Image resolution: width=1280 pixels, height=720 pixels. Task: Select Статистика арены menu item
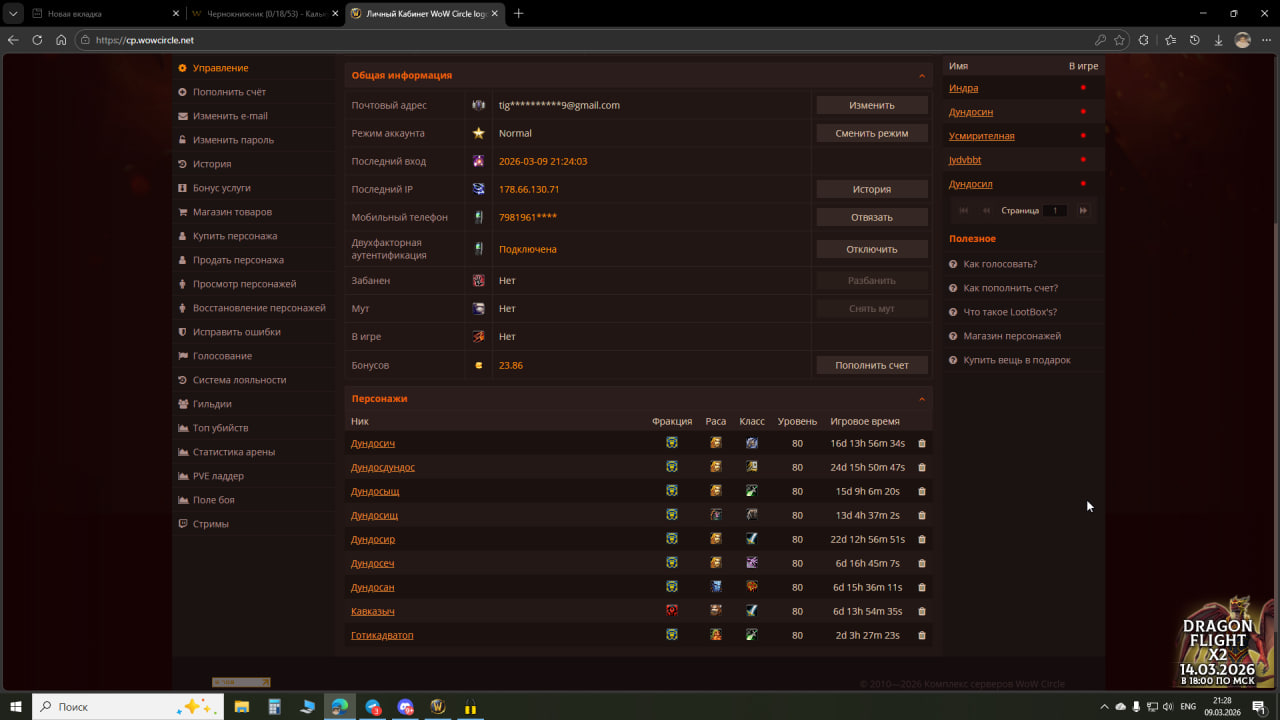pos(234,452)
